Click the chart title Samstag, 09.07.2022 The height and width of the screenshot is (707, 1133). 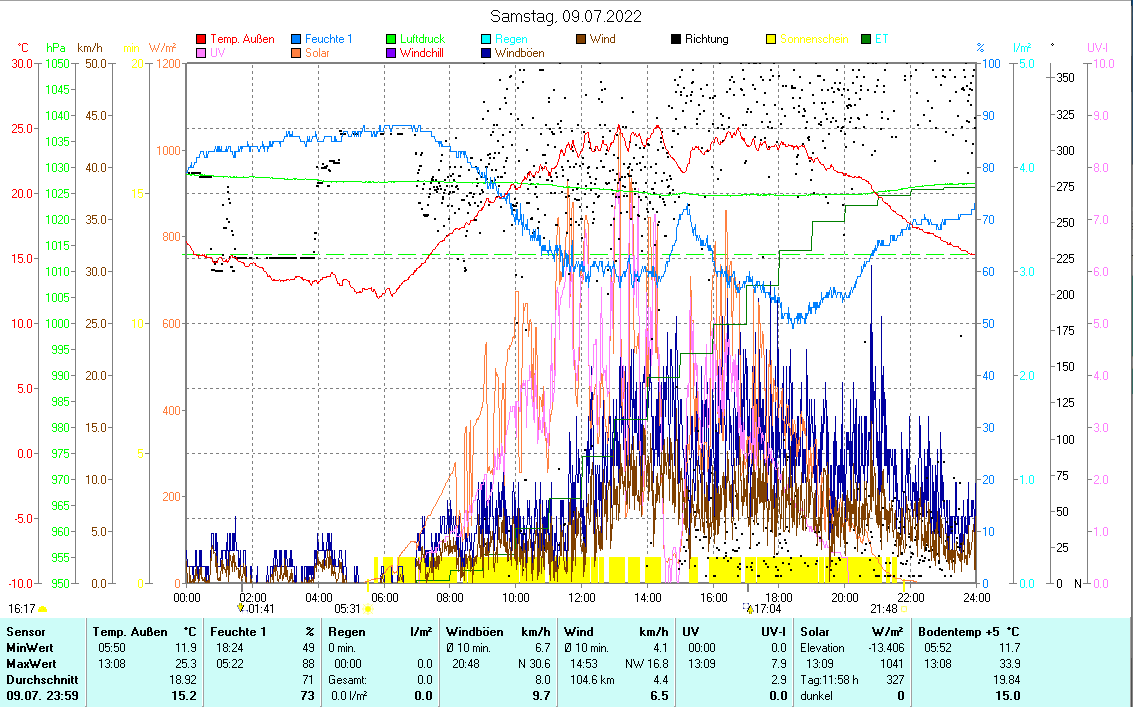pyautogui.click(x=566, y=16)
